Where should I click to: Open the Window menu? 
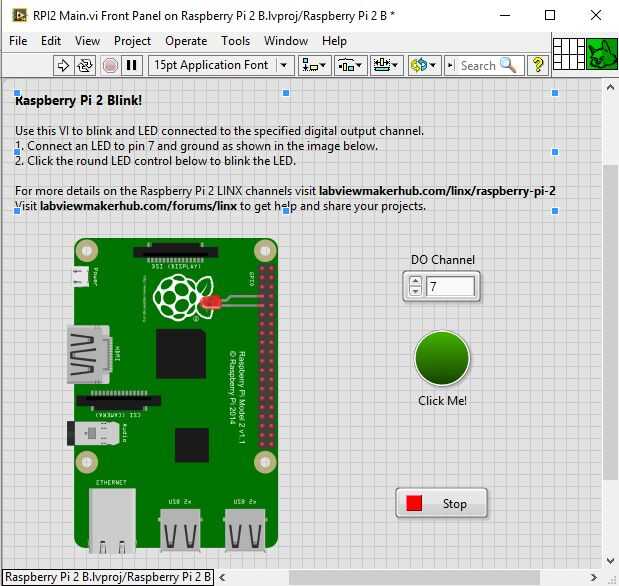click(286, 41)
